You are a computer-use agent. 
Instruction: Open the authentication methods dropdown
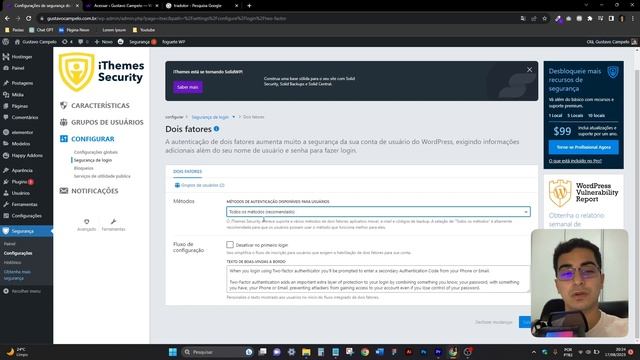pos(378,212)
